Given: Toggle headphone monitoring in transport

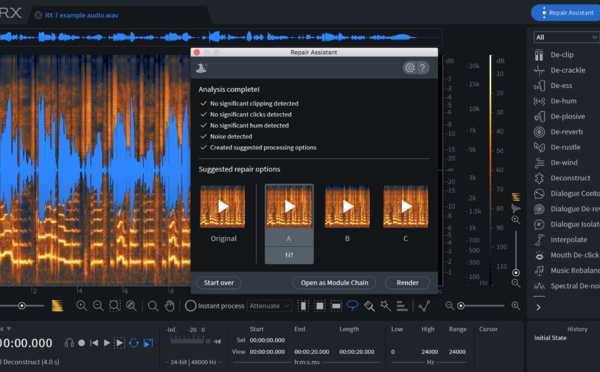Looking at the screenshot, I should click(x=69, y=343).
